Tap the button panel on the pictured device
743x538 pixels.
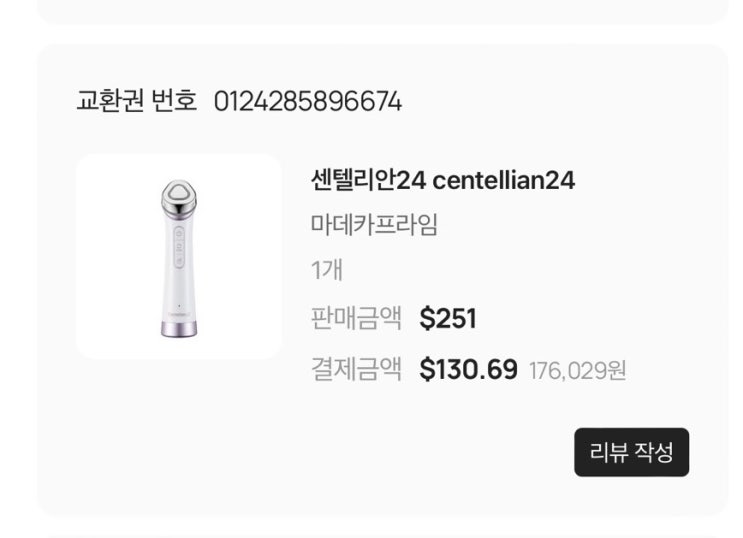[177, 247]
